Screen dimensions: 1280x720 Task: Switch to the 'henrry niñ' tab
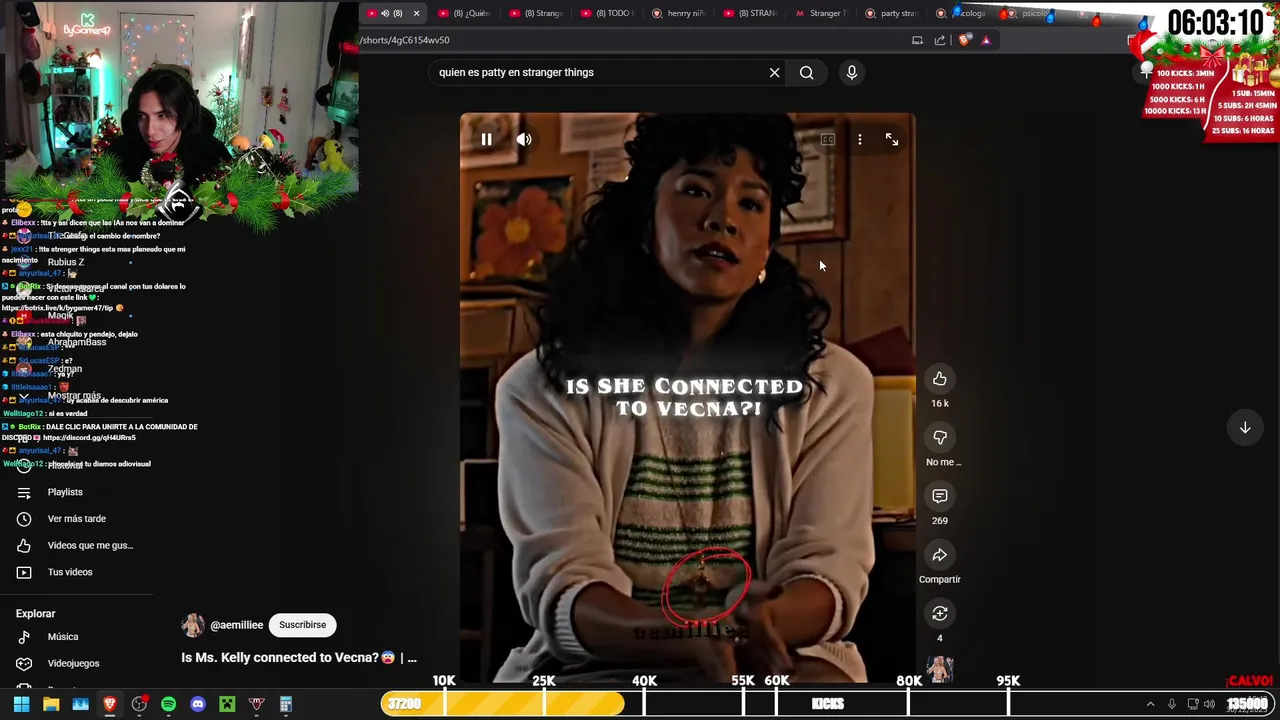pyautogui.click(x=680, y=13)
